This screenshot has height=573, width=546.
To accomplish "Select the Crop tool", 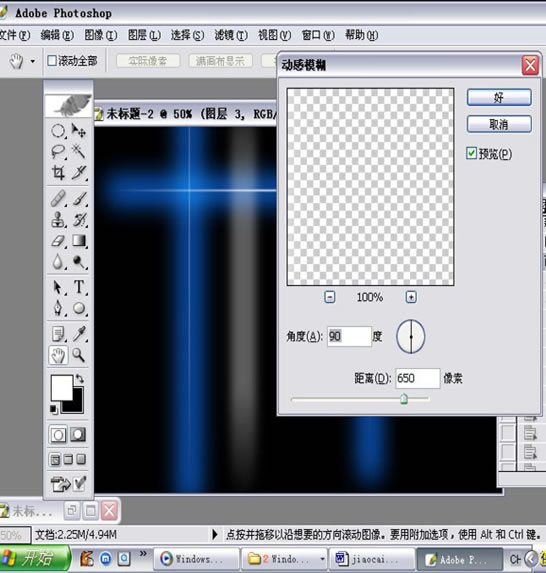I will tap(58, 172).
